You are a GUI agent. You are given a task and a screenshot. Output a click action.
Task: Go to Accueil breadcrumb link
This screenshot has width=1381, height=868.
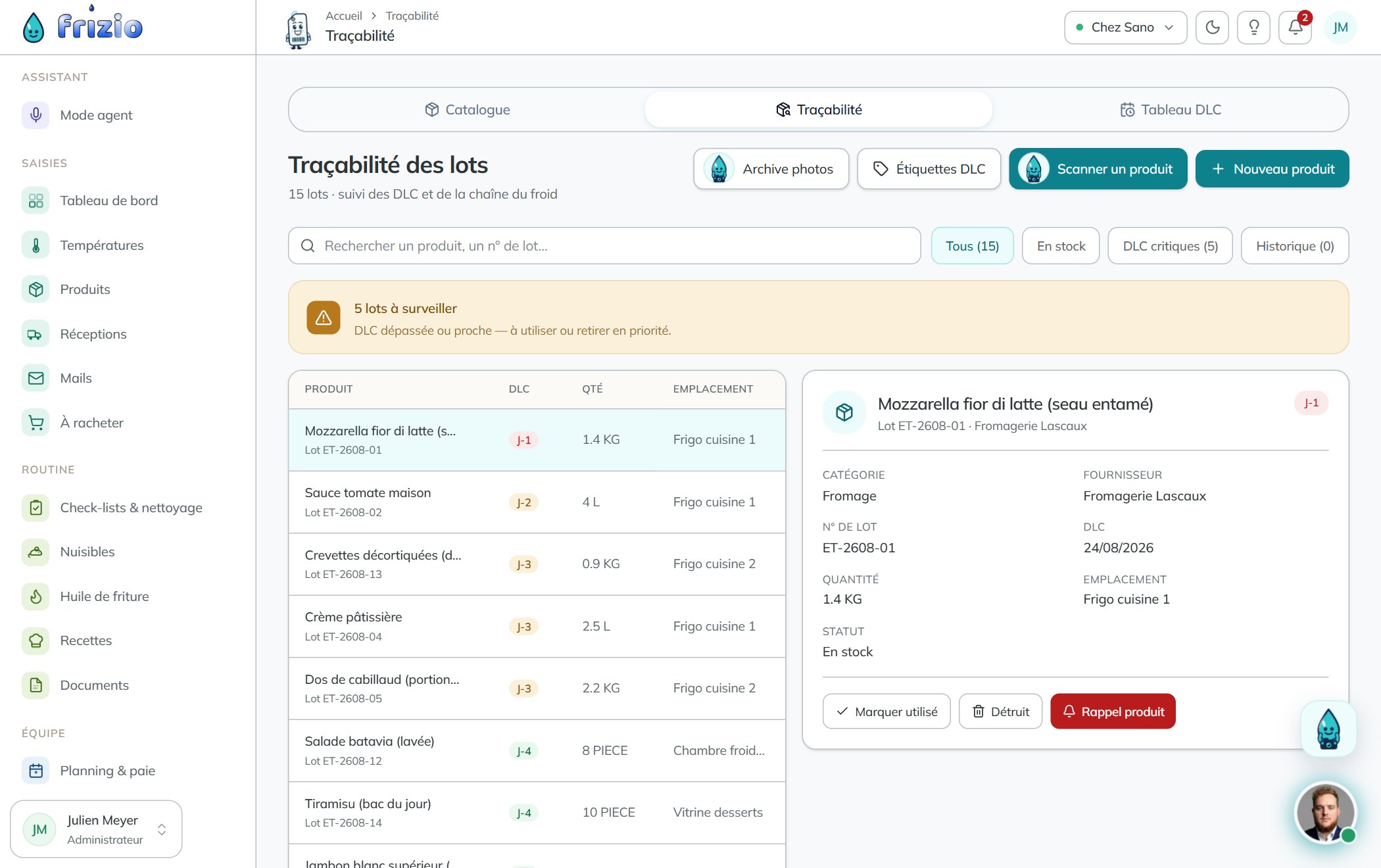click(x=343, y=16)
